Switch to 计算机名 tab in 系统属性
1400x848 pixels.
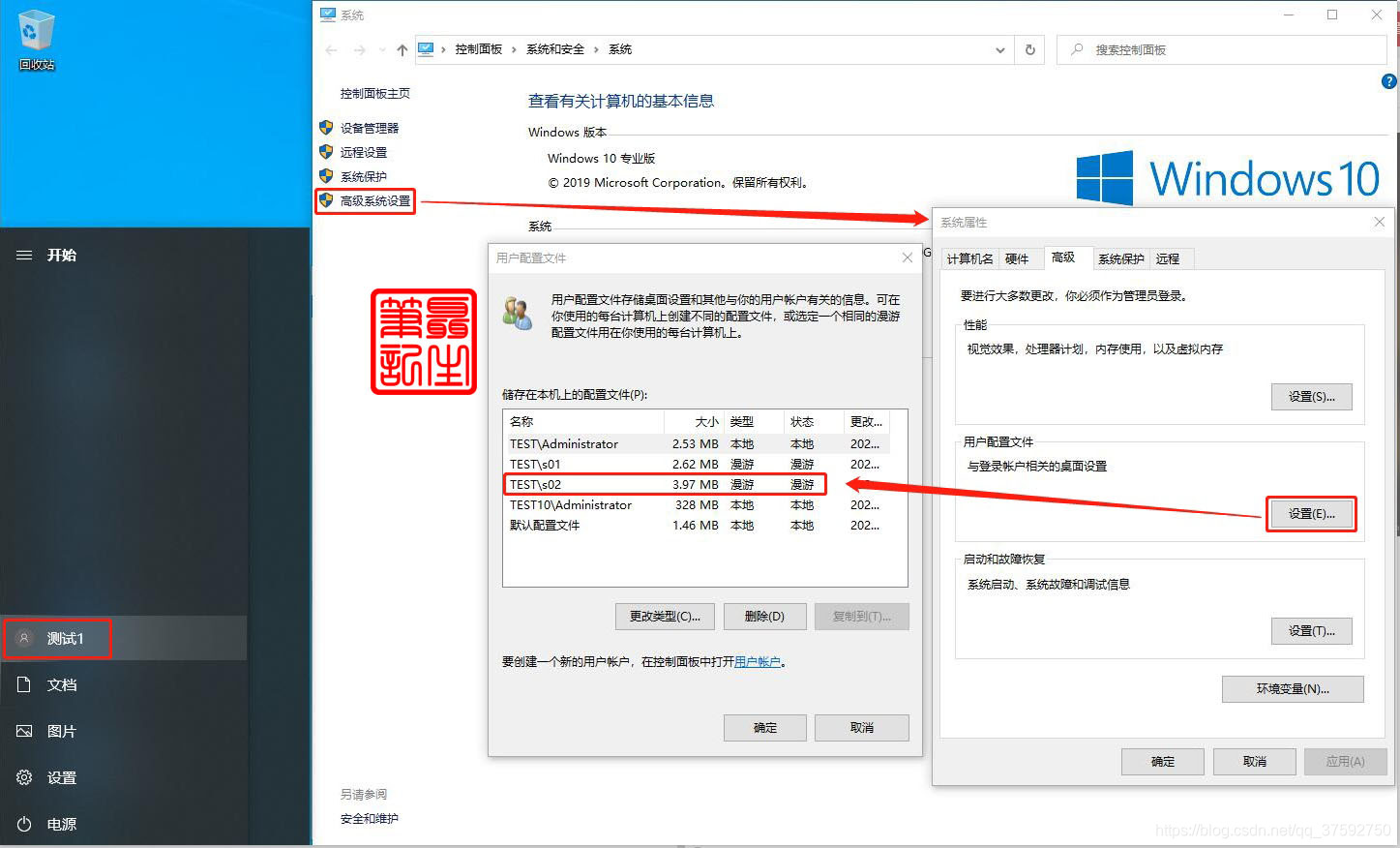coord(968,258)
